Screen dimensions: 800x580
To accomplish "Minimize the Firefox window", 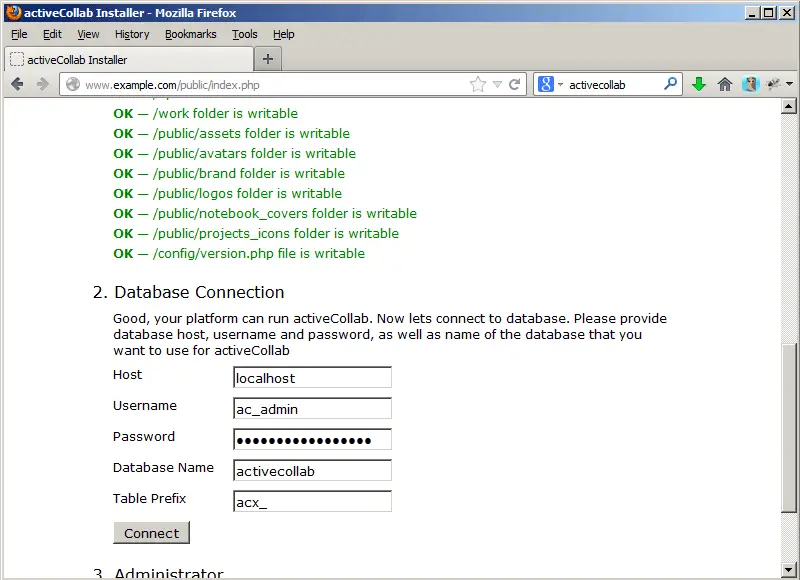I will click(x=752, y=13).
